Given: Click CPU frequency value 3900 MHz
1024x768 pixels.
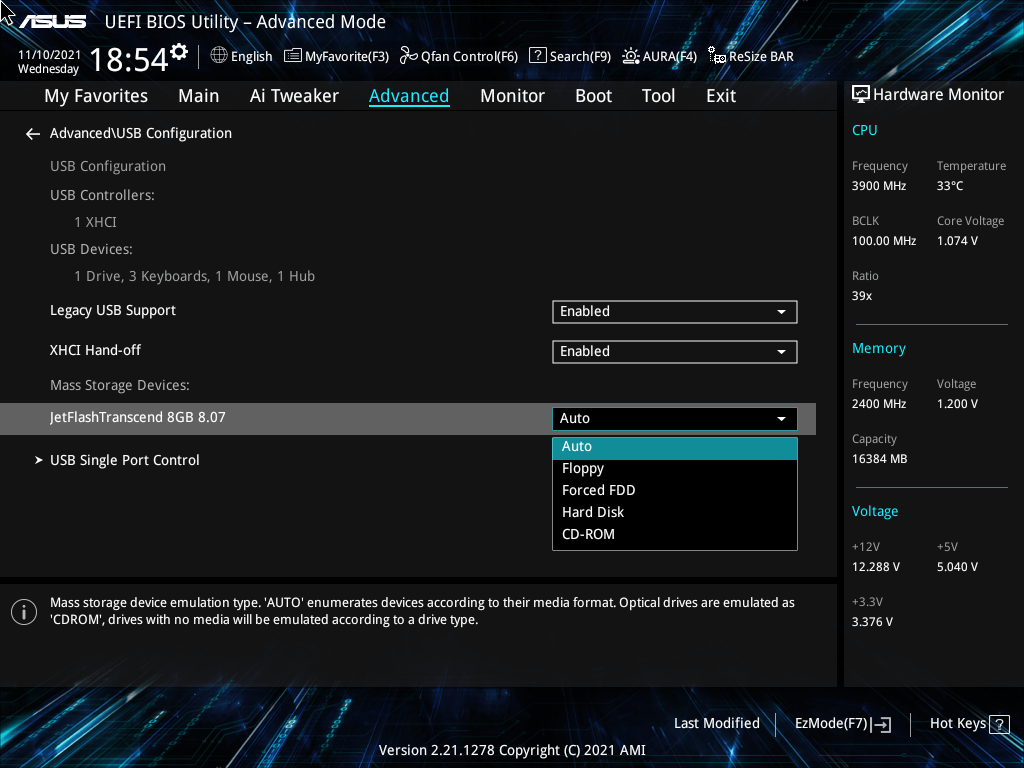Looking at the screenshot, I should 879,186.
